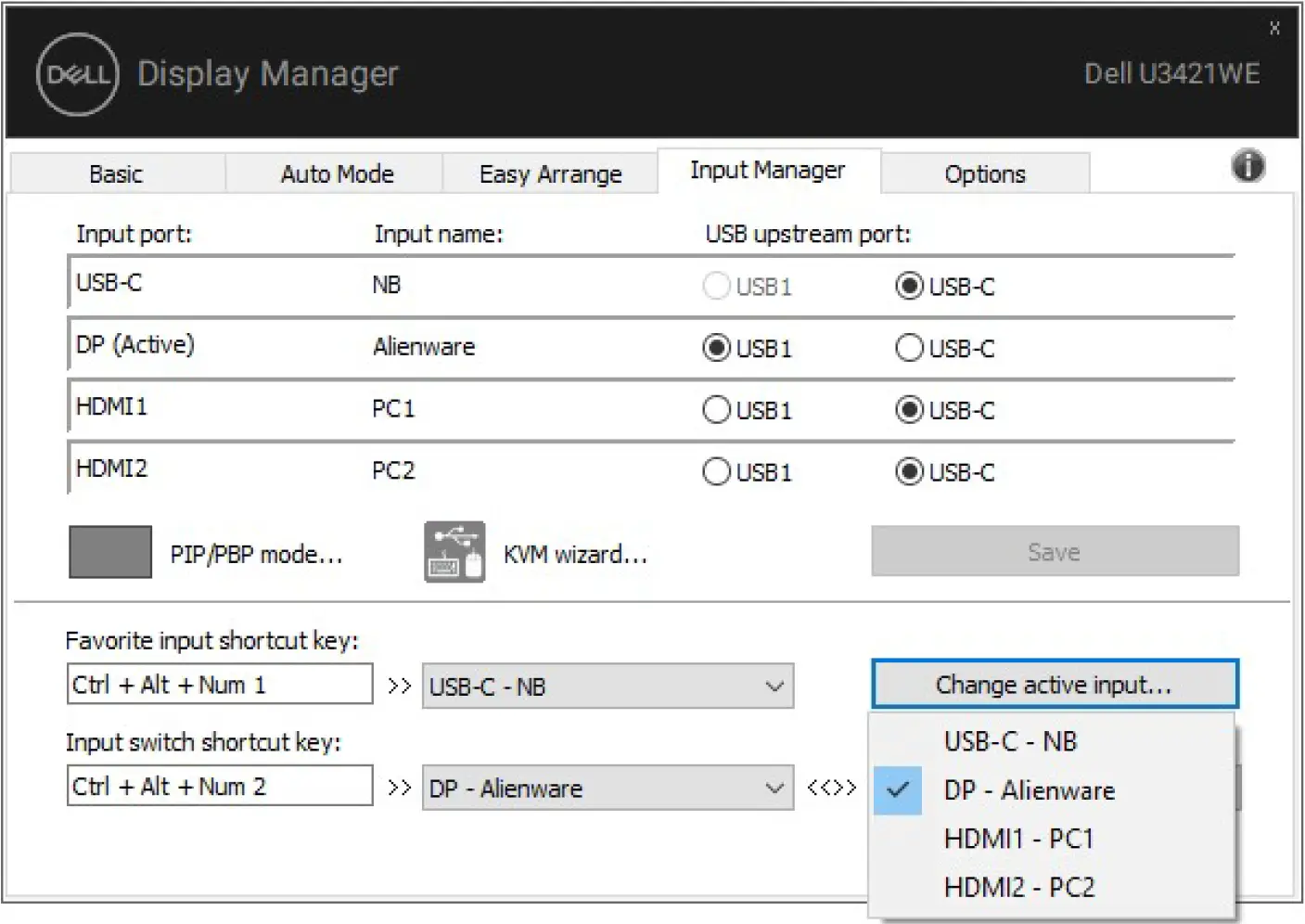
Task: Click the Save button
Action: [x=1054, y=551]
